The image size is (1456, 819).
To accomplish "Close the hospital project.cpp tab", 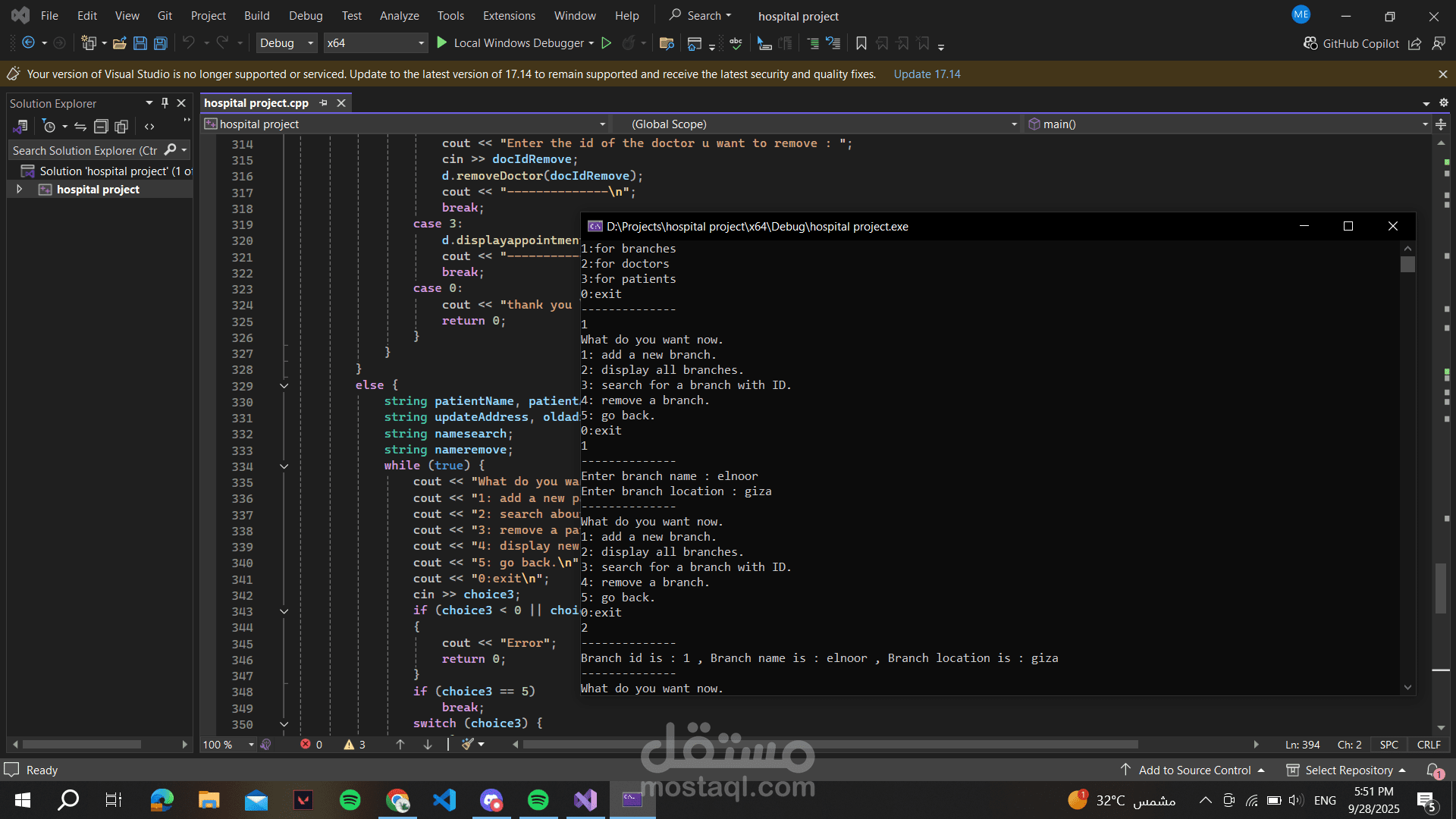I will coord(341,103).
